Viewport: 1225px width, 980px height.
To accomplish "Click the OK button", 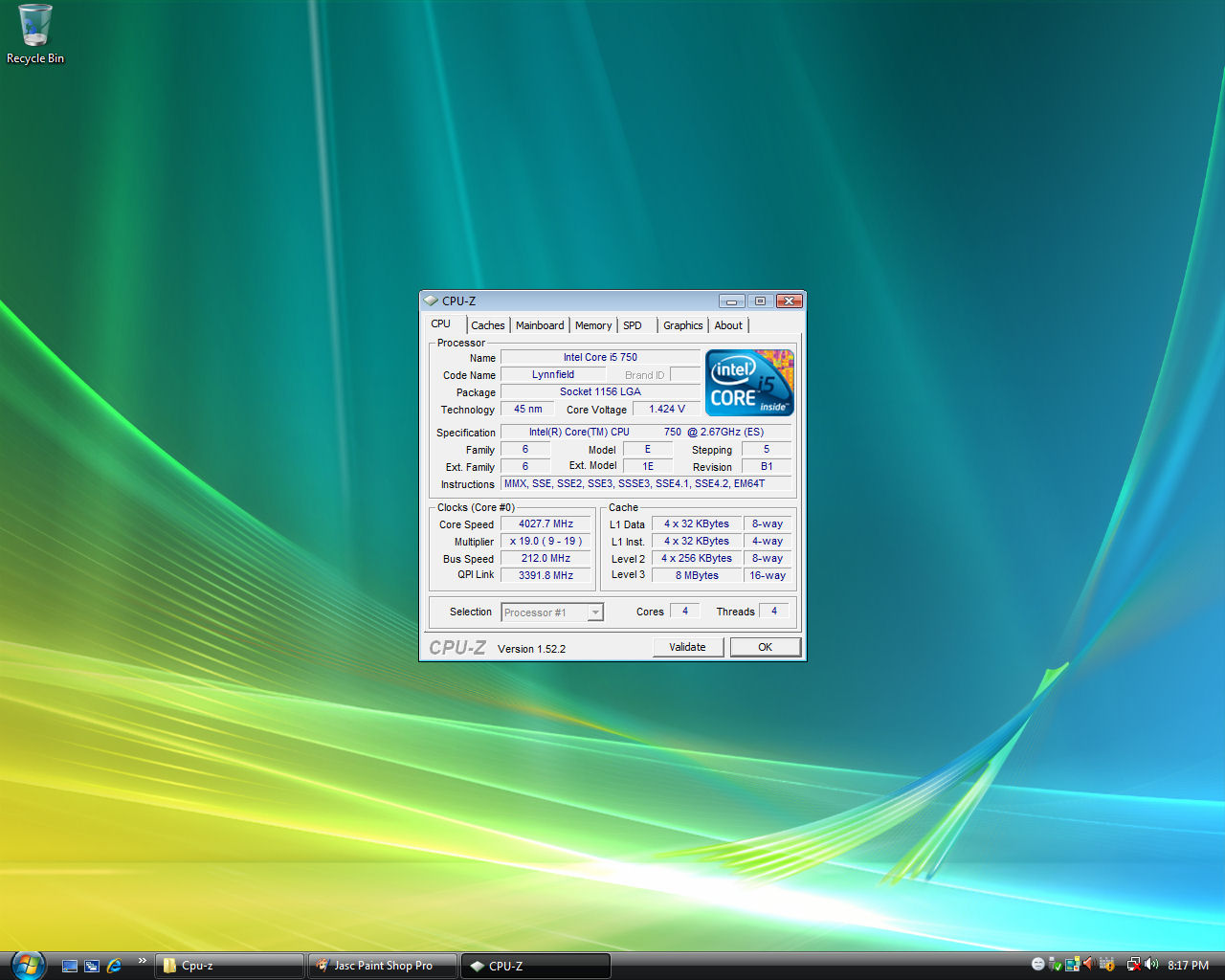I will [766, 647].
